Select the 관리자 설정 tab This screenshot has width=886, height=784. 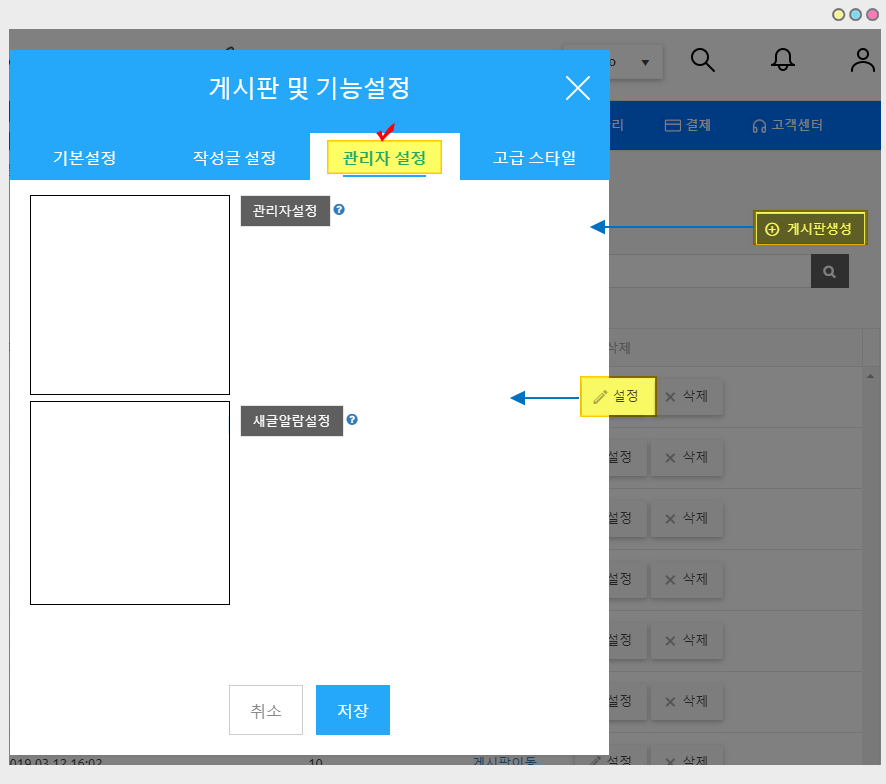(x=384, y=158)
